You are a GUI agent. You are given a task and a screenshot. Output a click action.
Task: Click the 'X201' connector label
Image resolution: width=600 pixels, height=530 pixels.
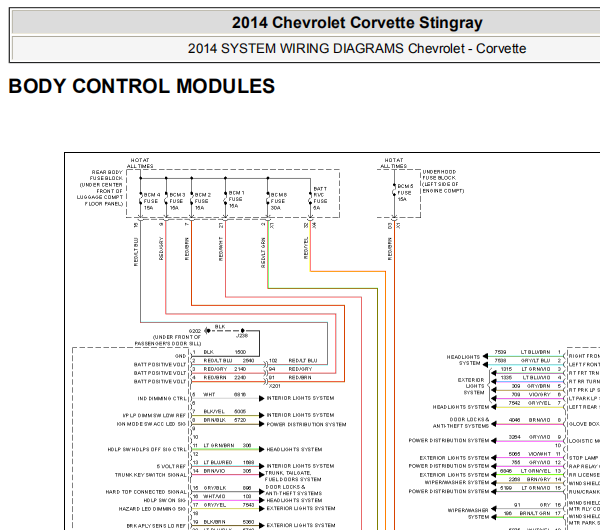[x=275, y=386]
